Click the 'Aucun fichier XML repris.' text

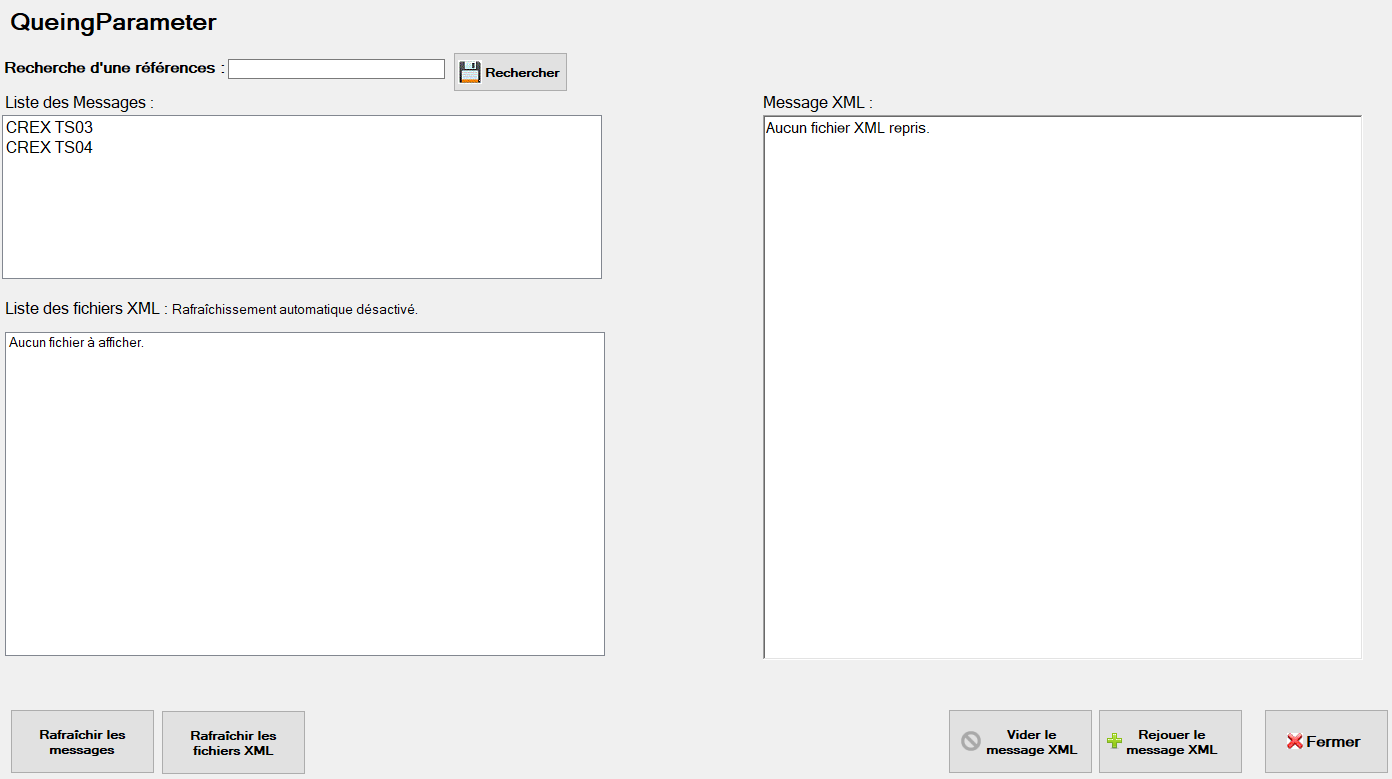coord(847,128)
